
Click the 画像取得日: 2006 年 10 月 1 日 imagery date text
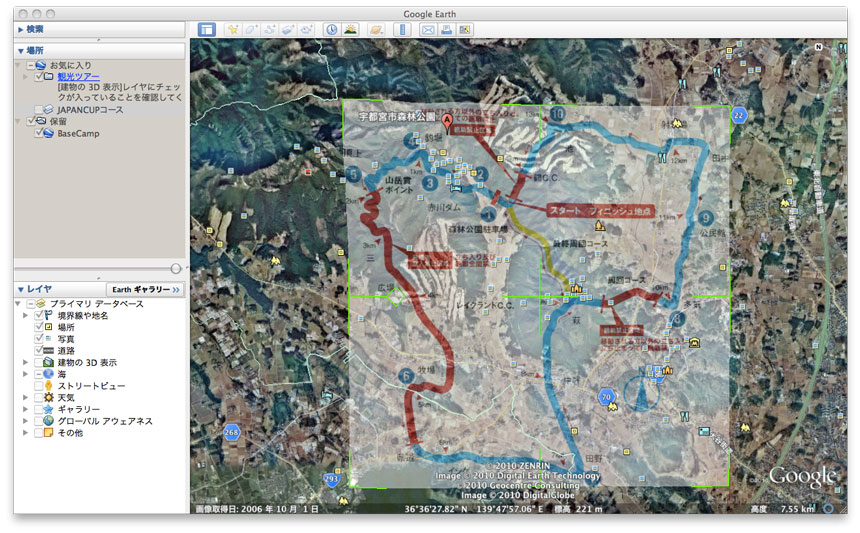pos(257,509)
